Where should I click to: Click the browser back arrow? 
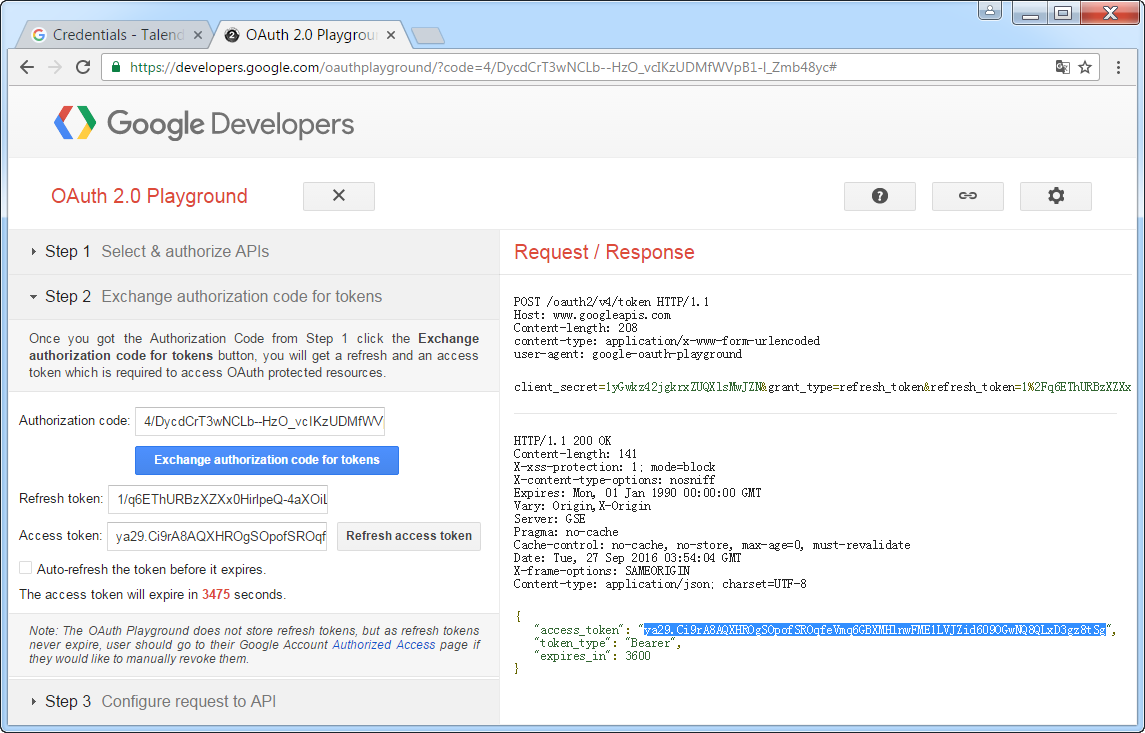click(x=27, y=67)
